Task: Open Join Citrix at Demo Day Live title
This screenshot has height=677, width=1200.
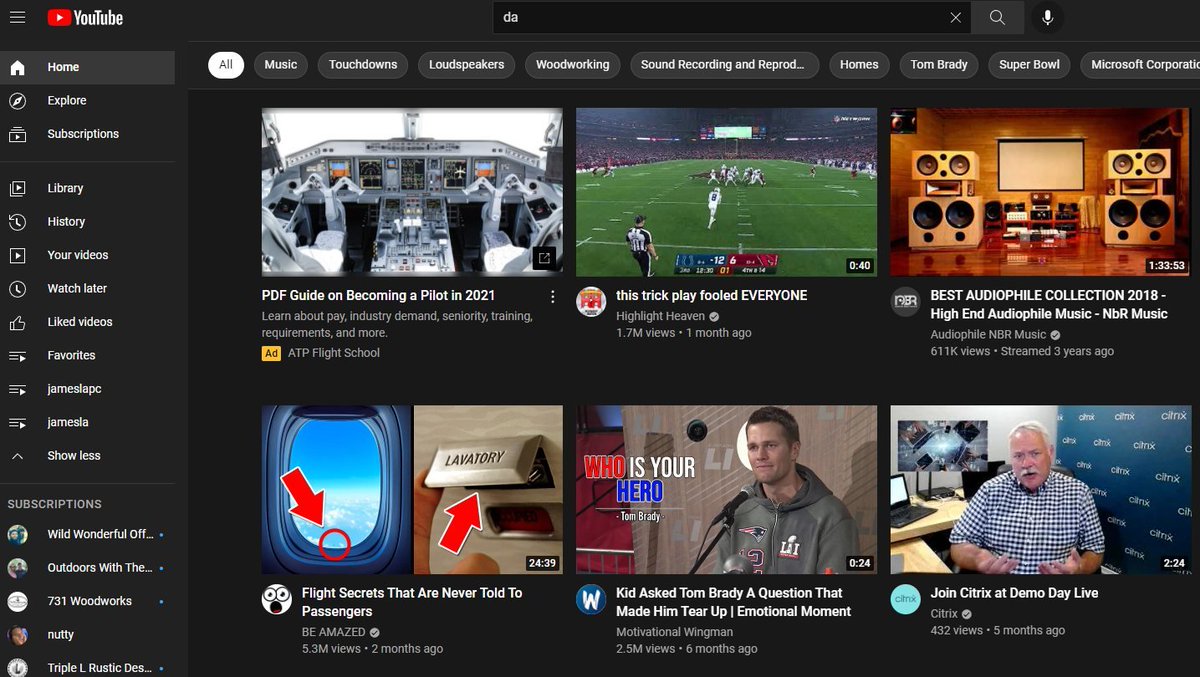Action: point(1014,593)
